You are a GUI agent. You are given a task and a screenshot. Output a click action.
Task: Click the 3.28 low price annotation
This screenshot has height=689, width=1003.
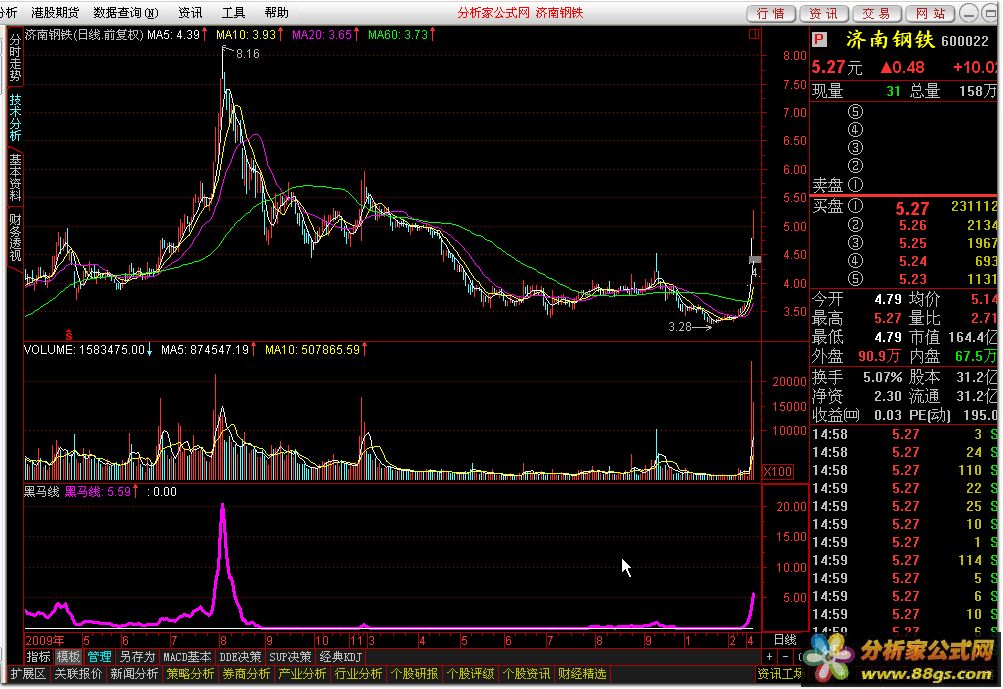(680, 327)
